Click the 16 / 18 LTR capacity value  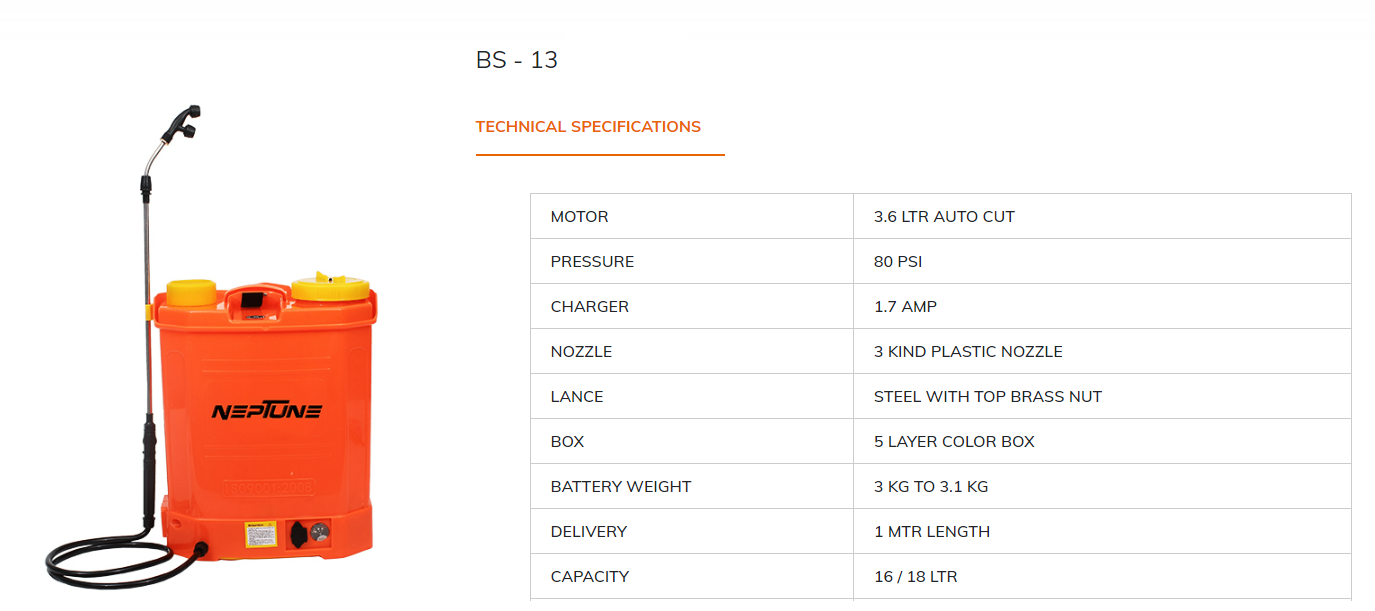point(915,577)
